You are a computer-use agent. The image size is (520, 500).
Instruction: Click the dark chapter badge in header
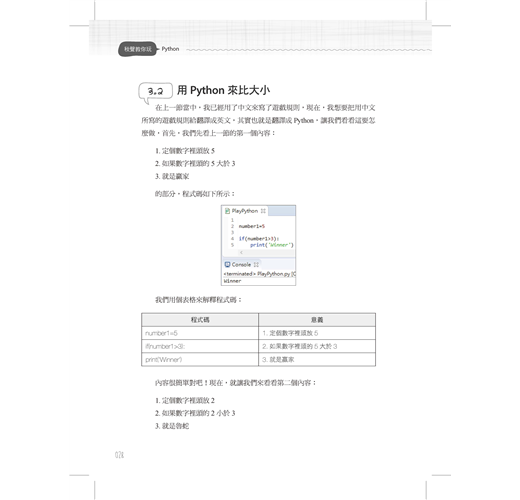[138, 49]
